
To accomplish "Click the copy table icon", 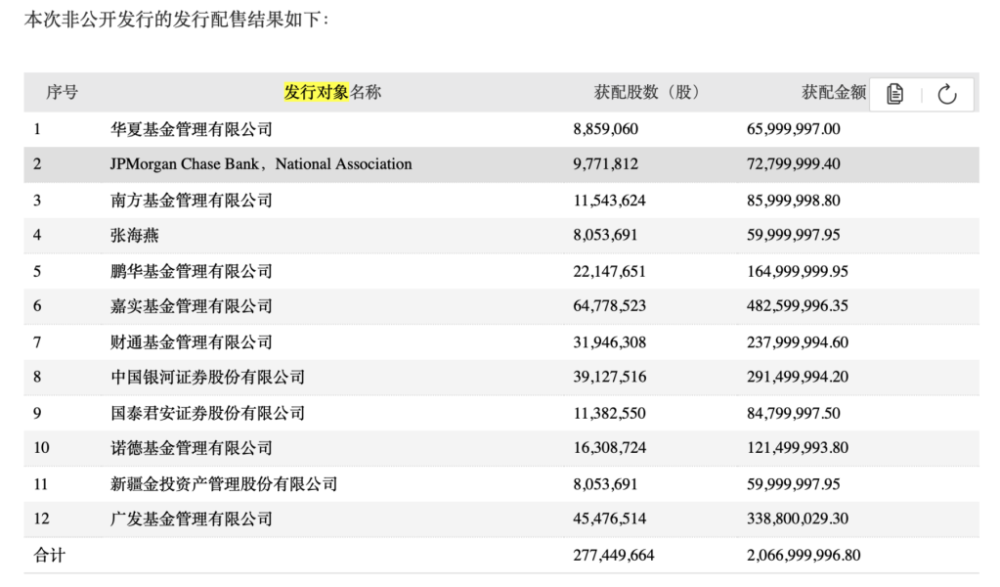I will point(895,94).
